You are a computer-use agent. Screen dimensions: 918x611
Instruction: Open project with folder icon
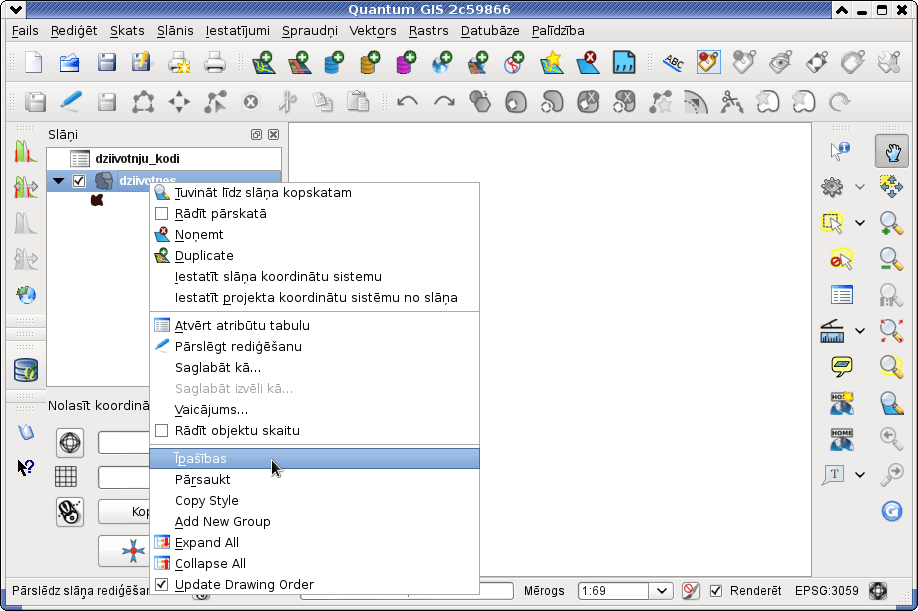pos(70,62)
